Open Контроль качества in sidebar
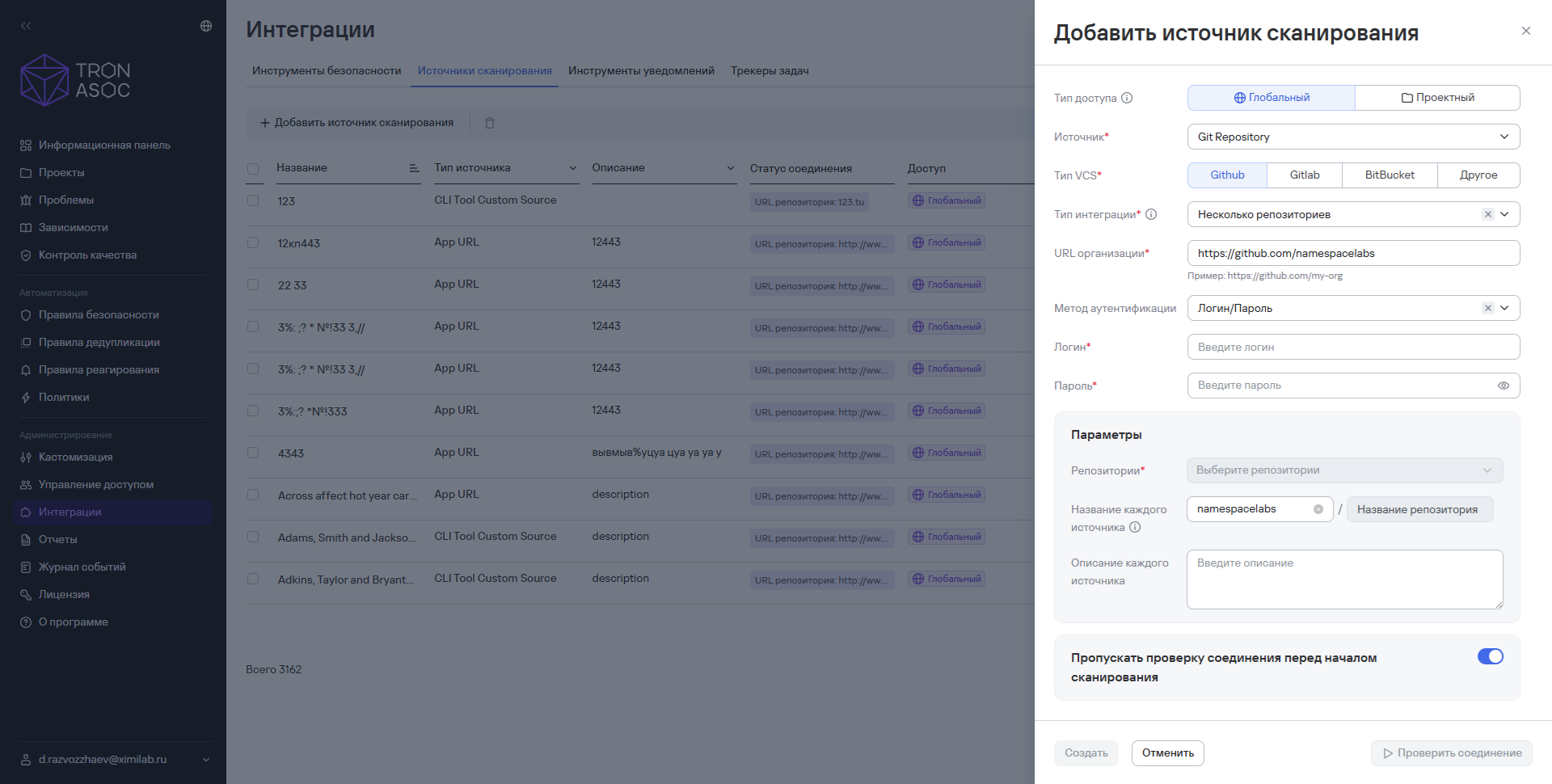 (87, 255)
